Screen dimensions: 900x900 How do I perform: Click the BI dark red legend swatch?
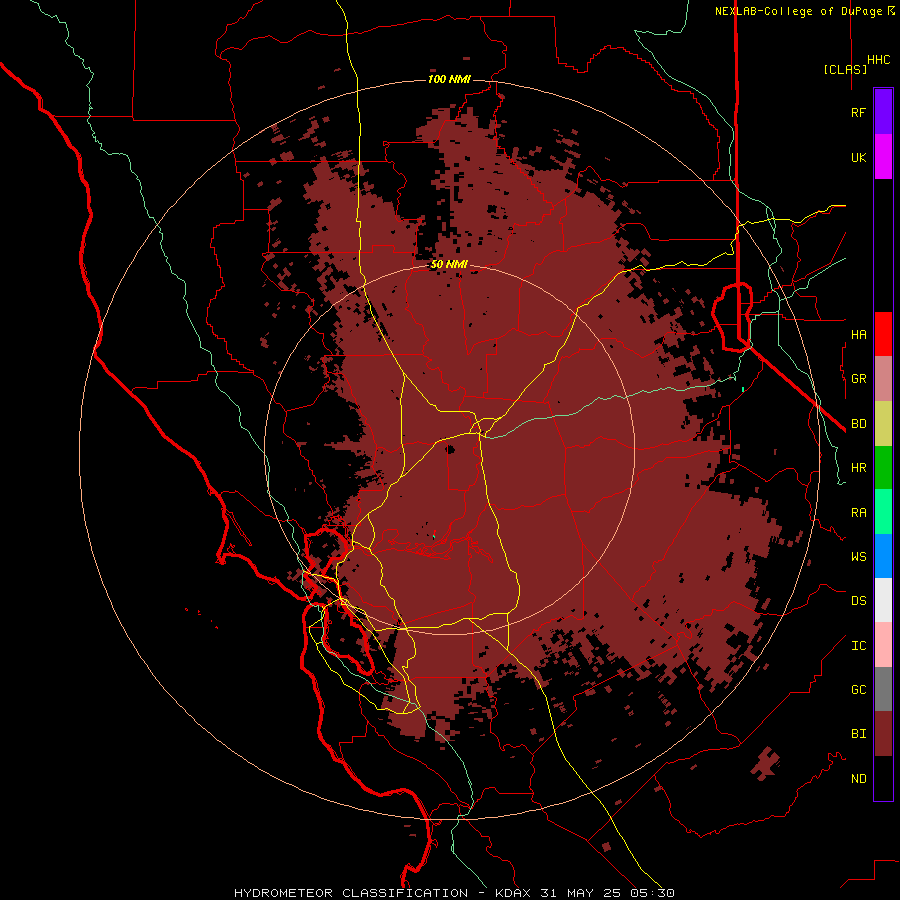(883, 734)
